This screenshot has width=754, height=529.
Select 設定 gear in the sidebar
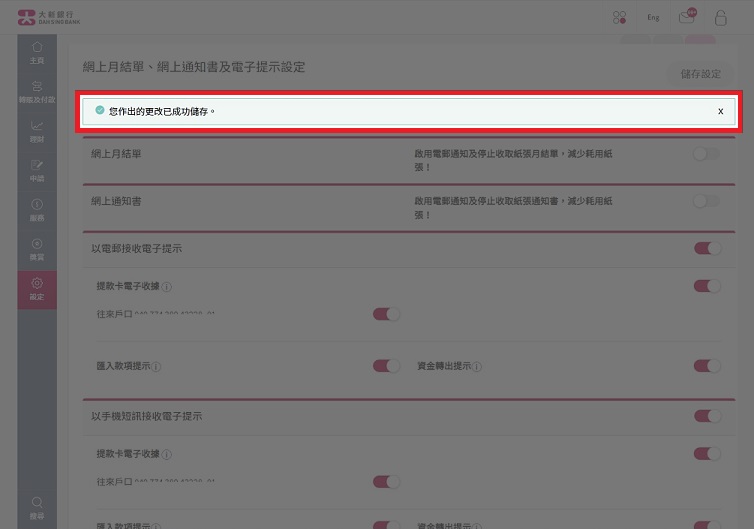click(x=37, y=290)
